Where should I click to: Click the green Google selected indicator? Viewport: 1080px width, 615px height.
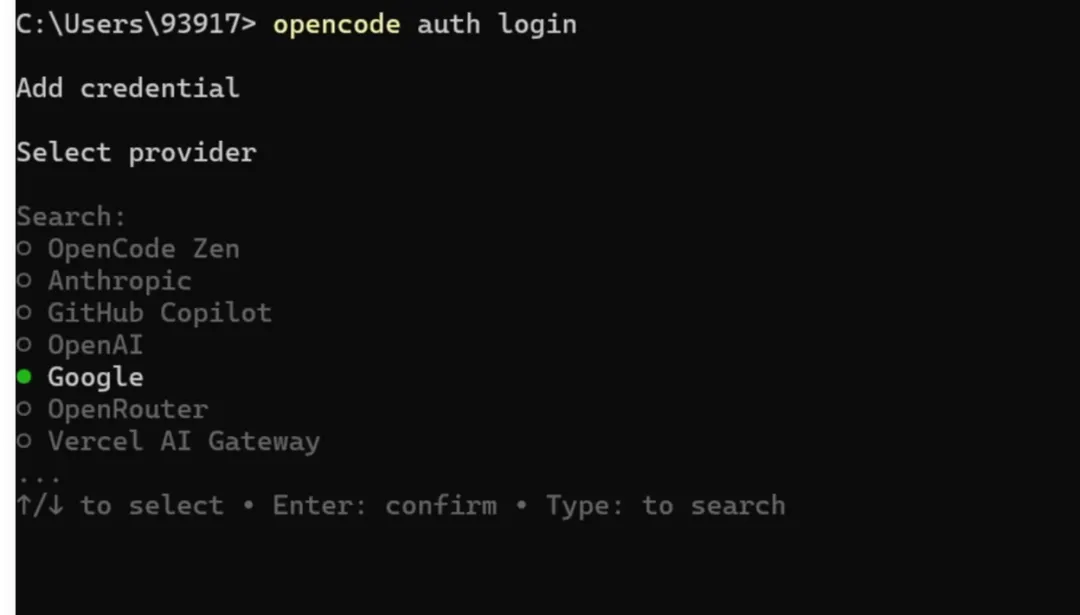pyautogui.click(x=25, y=378)
